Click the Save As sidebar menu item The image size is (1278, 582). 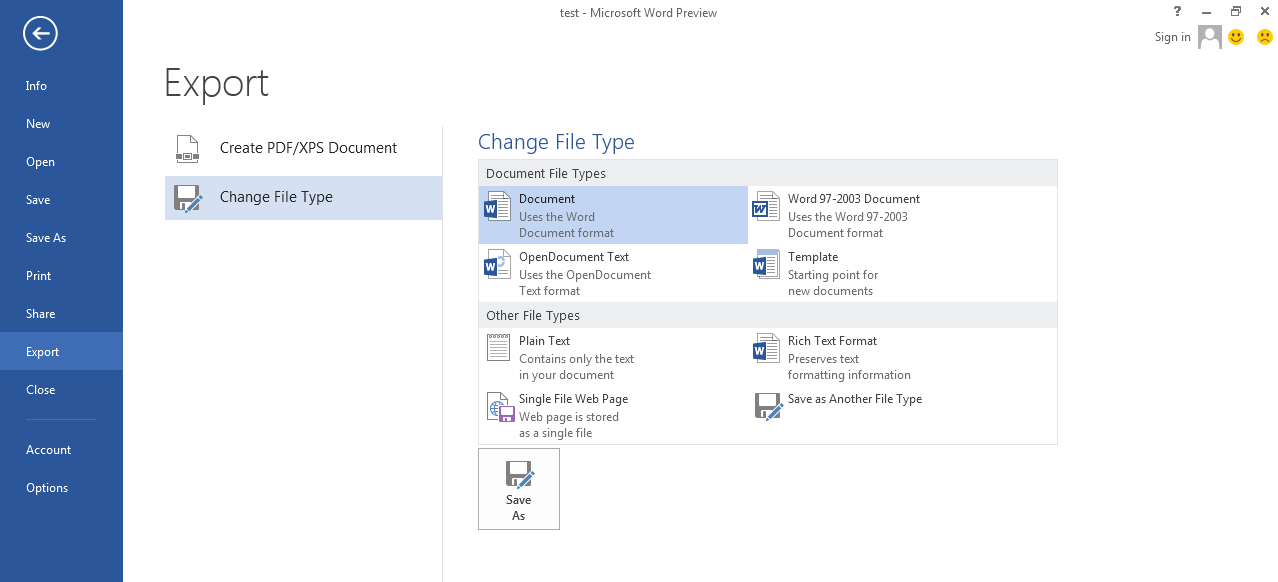tap(61, 238)
